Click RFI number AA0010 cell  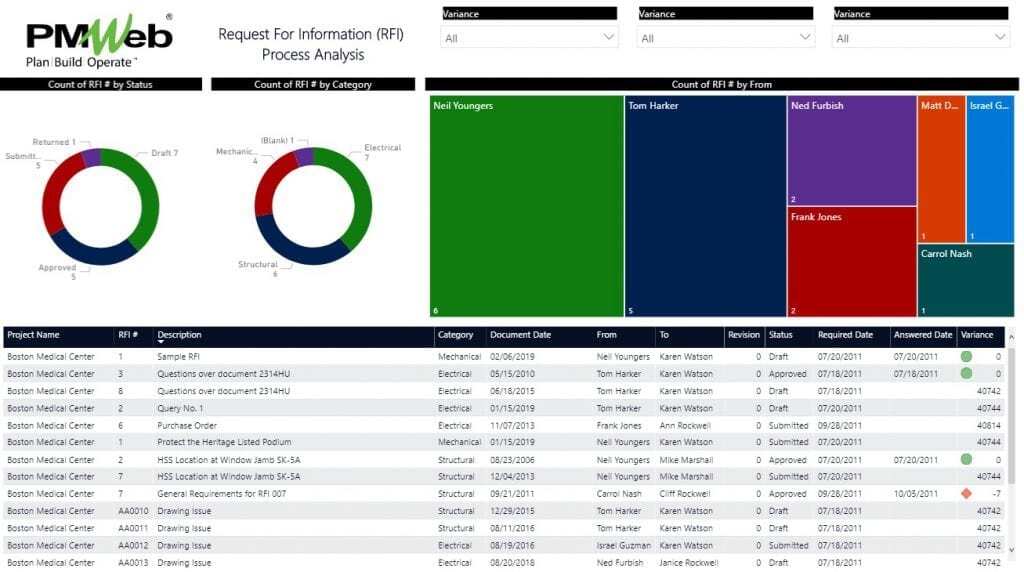pos(133,511)
